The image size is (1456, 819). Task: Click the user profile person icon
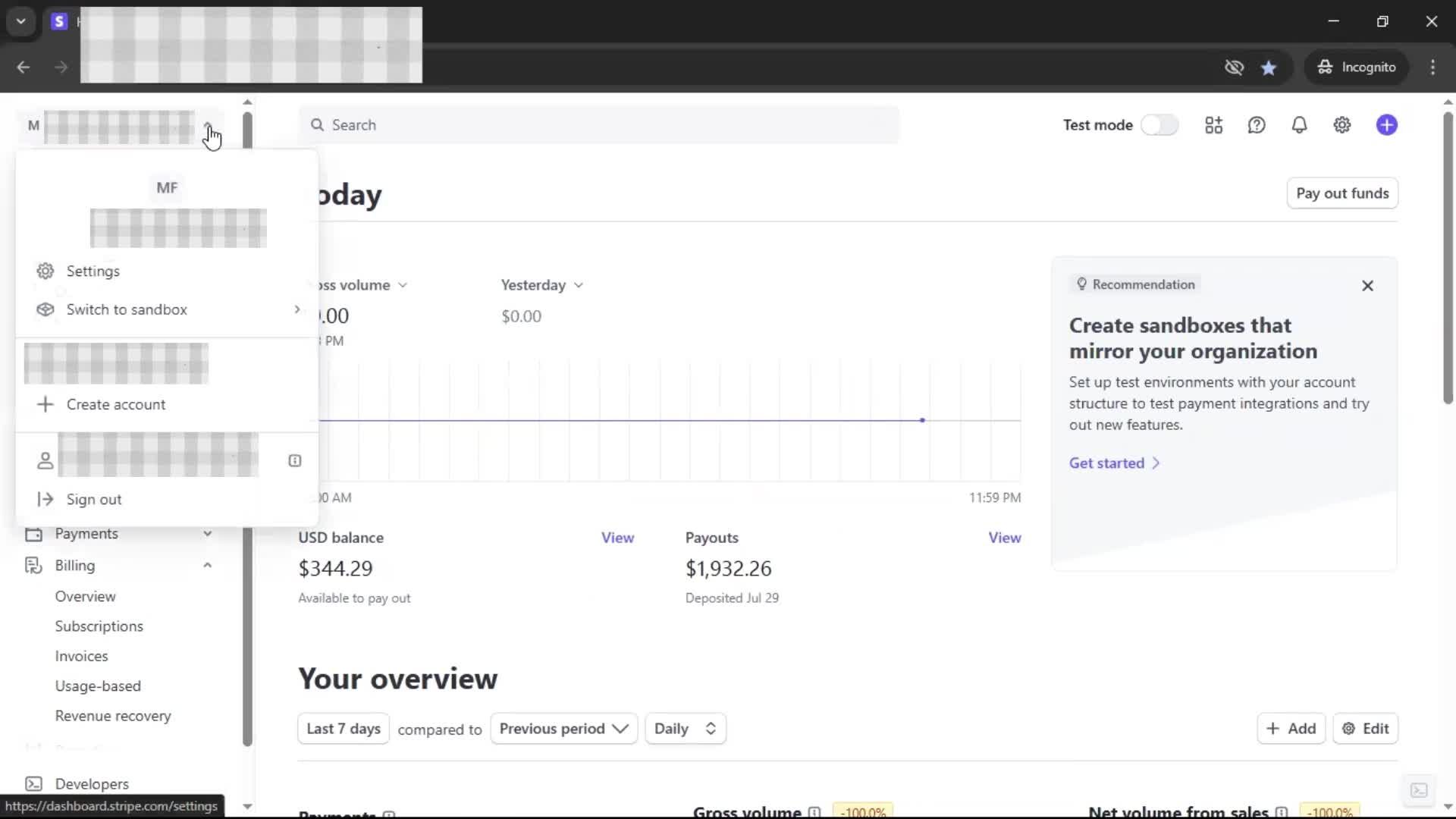coord(45,460)
